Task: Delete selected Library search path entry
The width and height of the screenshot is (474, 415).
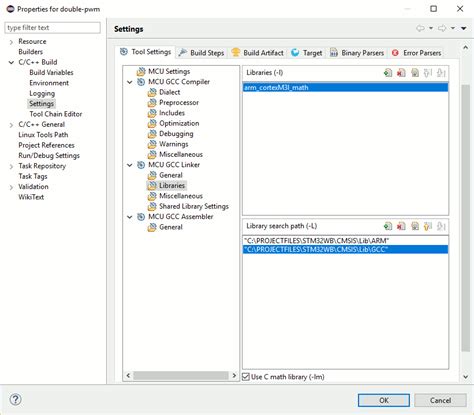Action: [401, 226]
